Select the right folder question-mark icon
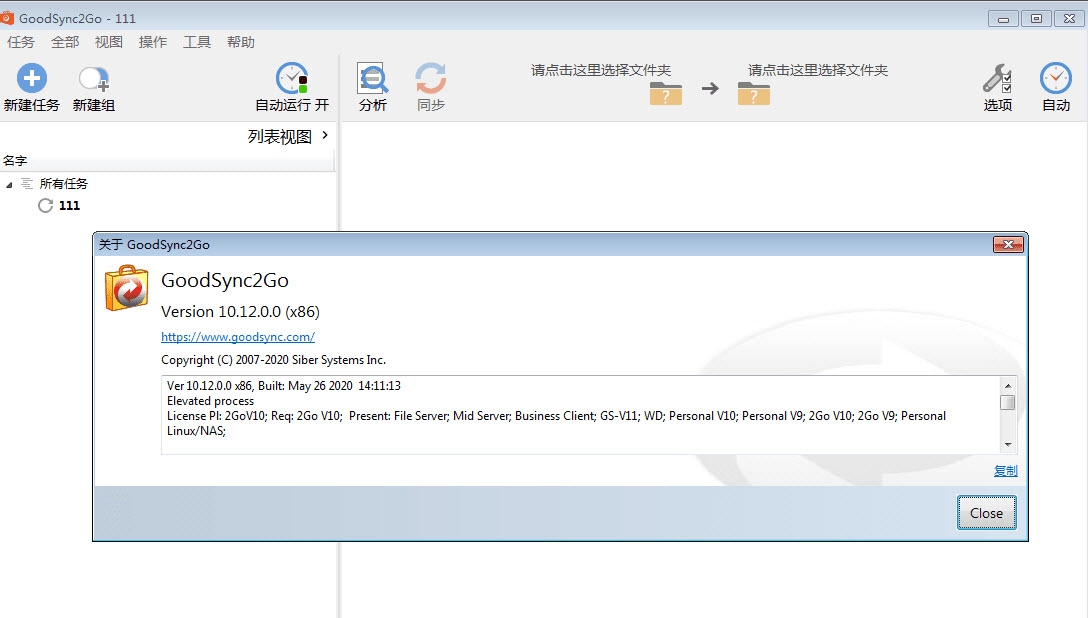Image resolution: width=1088 pixels, height=618 pixels. pos(754,93)
